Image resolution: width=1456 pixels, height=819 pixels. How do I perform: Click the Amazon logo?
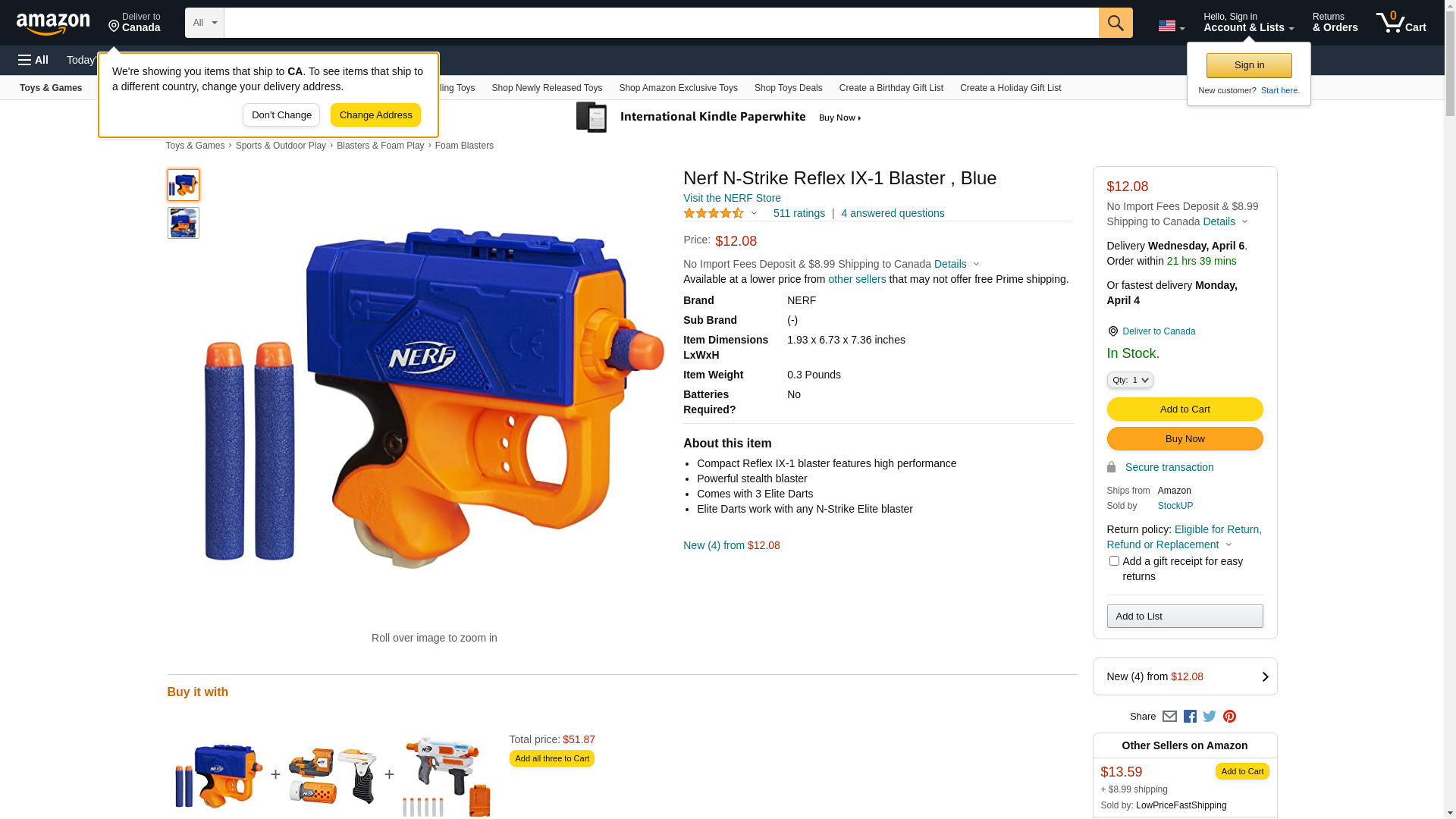click(x=53, y=24)
